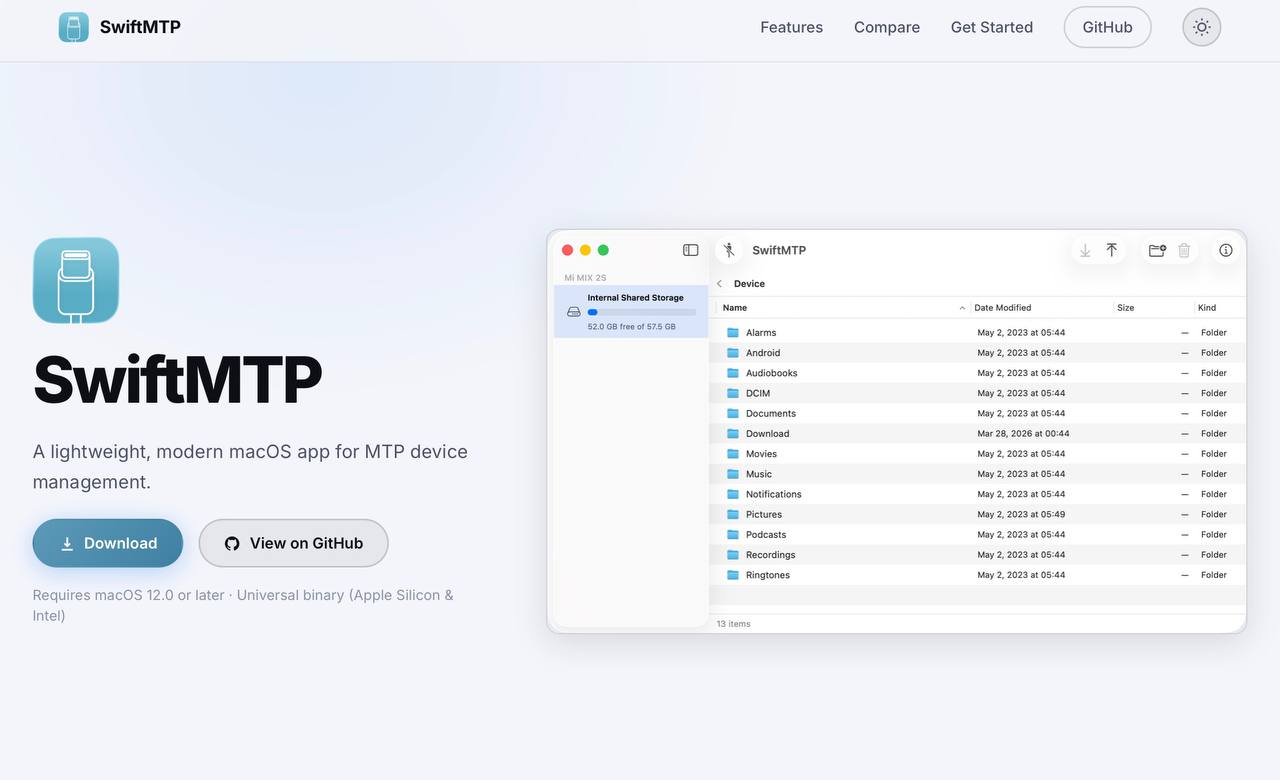Click the download from device icon

pyautogui.click(x=1085, y=250)
